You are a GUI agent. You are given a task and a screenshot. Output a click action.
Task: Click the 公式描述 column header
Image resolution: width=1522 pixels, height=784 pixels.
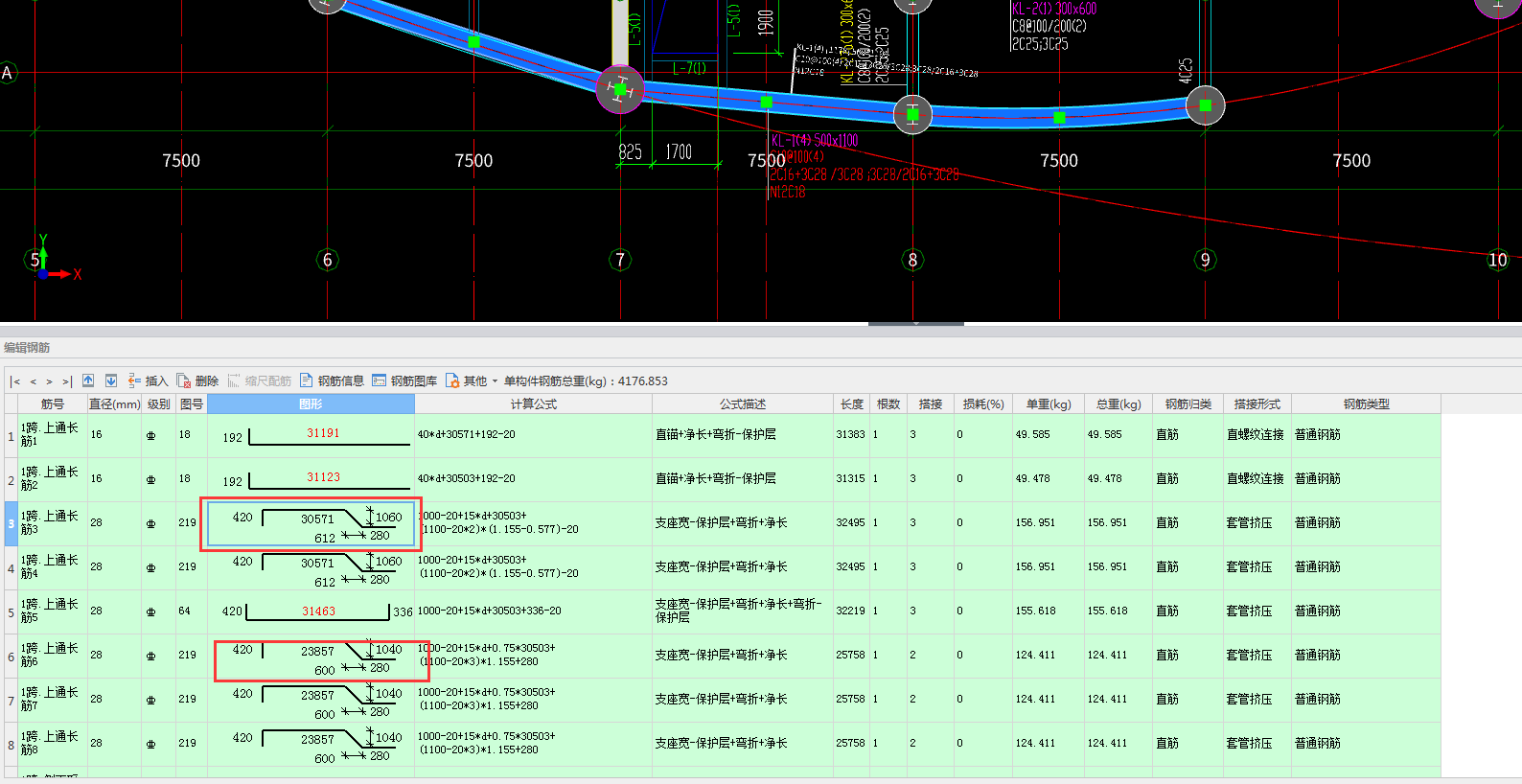coord(743,404)
